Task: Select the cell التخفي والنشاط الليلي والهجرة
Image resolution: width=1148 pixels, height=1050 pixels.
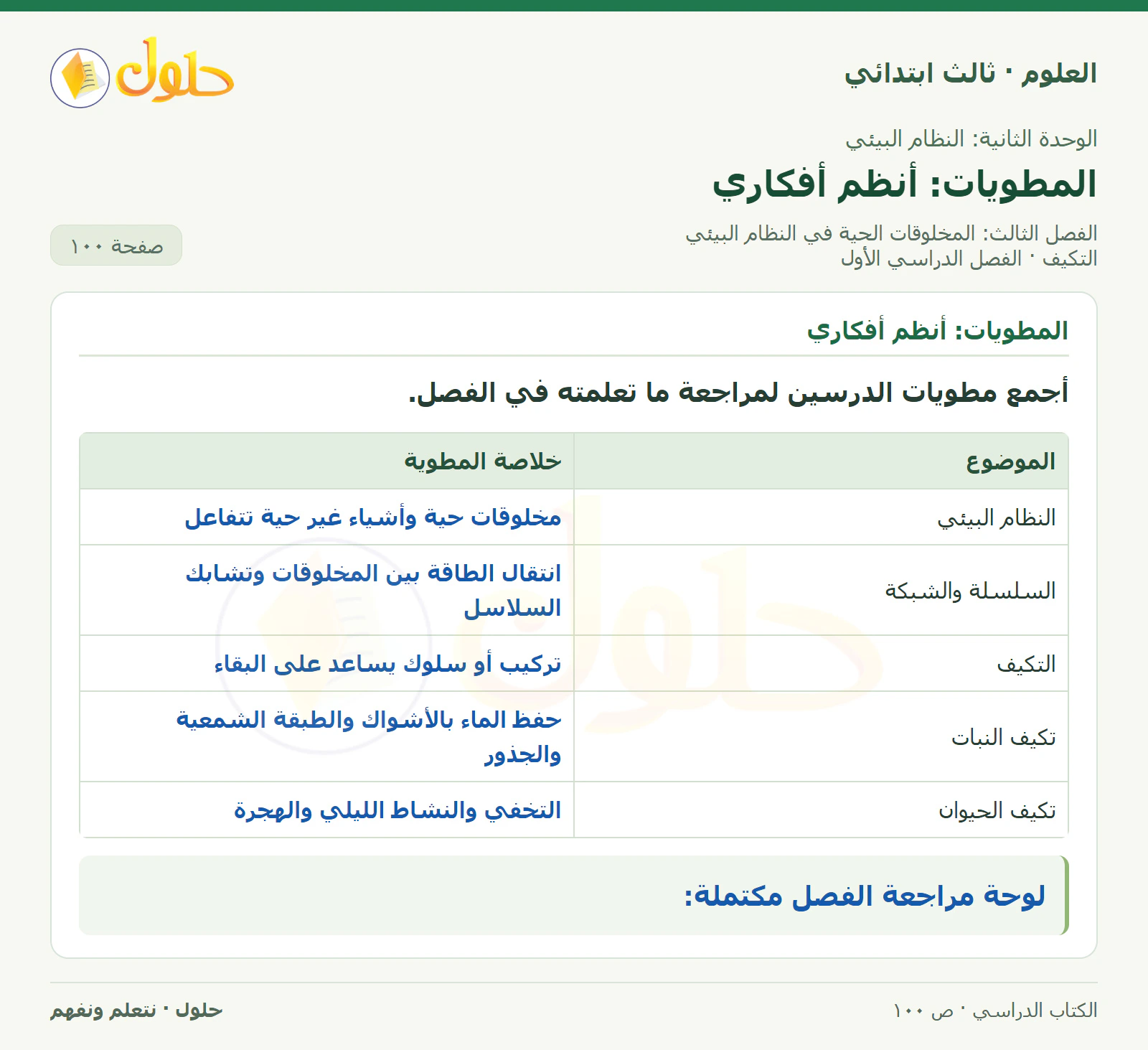Action: 327,810
